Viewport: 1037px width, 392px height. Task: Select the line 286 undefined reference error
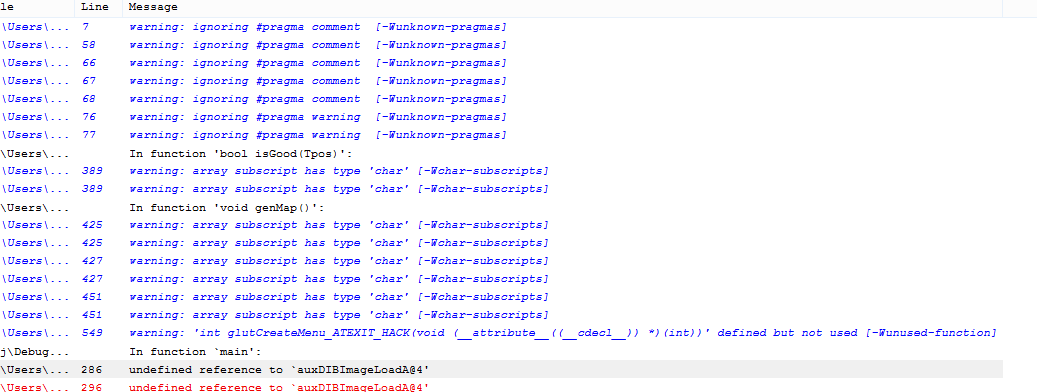[x=501, y=369]
